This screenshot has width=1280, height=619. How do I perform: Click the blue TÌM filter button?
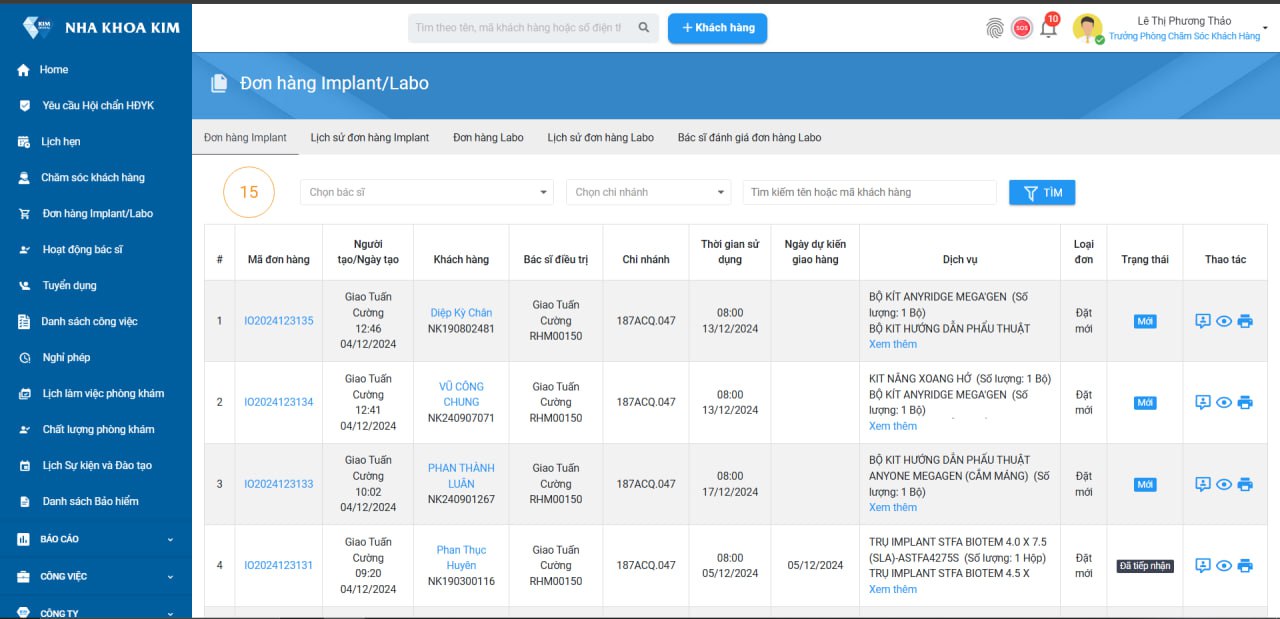(x=1042, y=192)
